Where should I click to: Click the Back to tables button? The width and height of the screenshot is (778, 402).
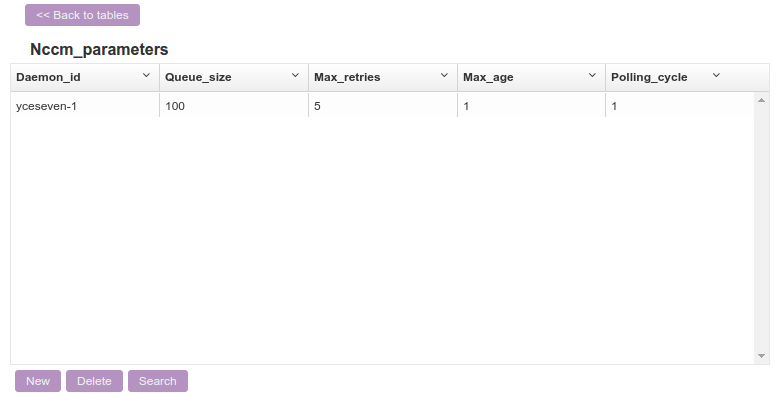(x=82, y=15)
